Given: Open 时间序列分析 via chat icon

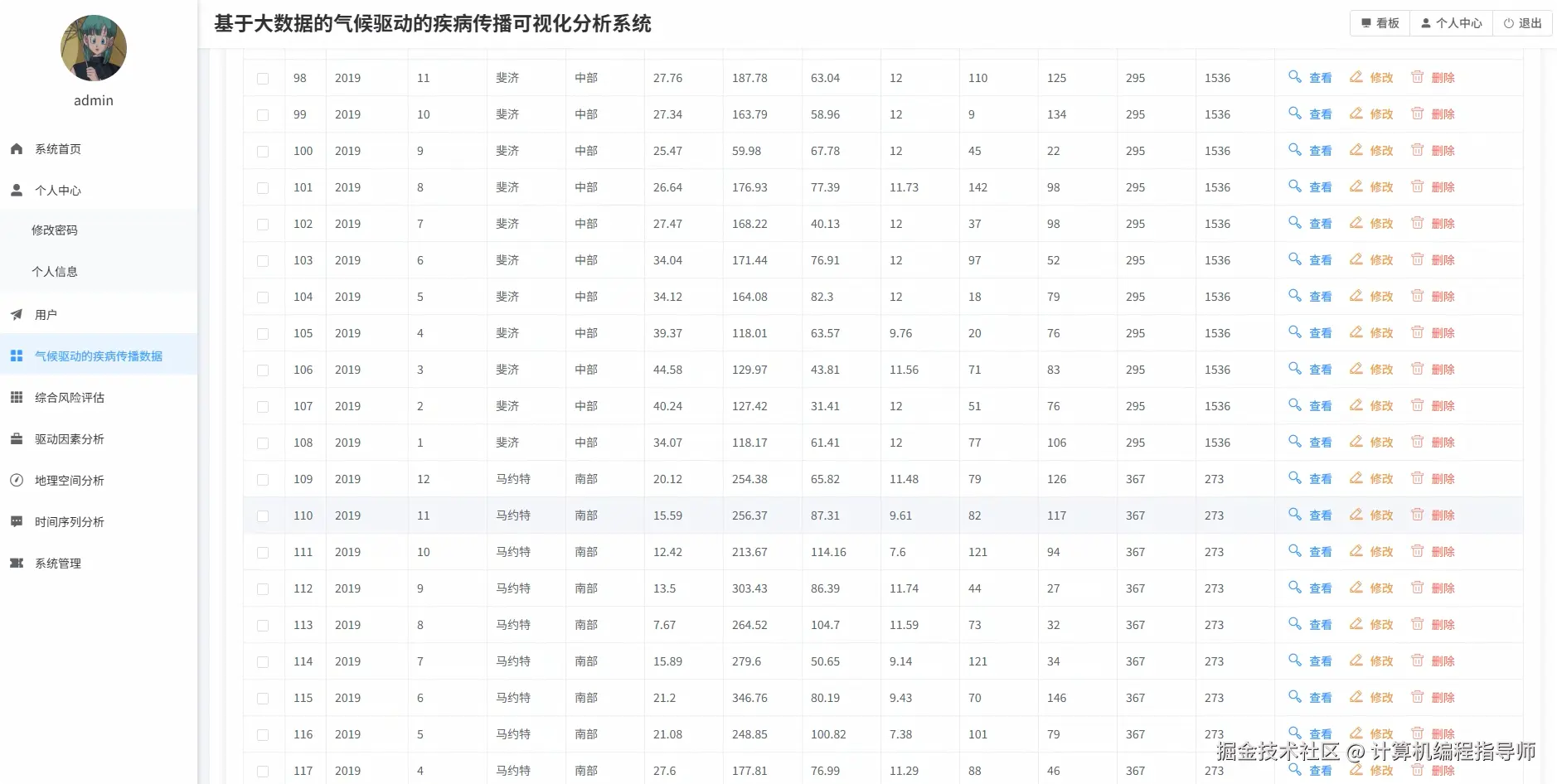Looking at the screenshot, I should coord(16,521).
